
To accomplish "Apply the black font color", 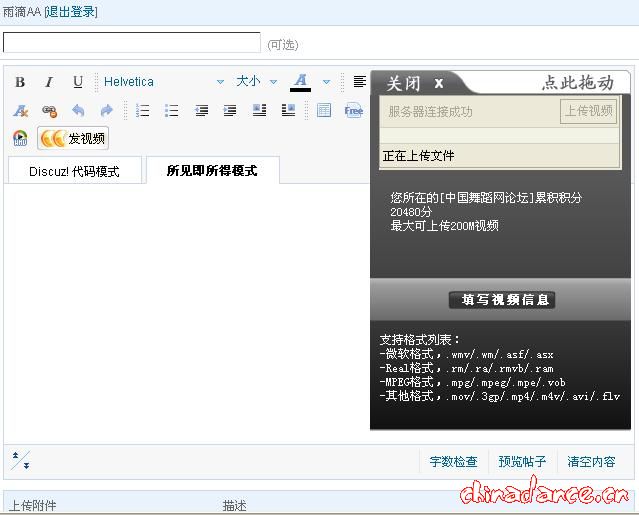I will tap(300, 82).
